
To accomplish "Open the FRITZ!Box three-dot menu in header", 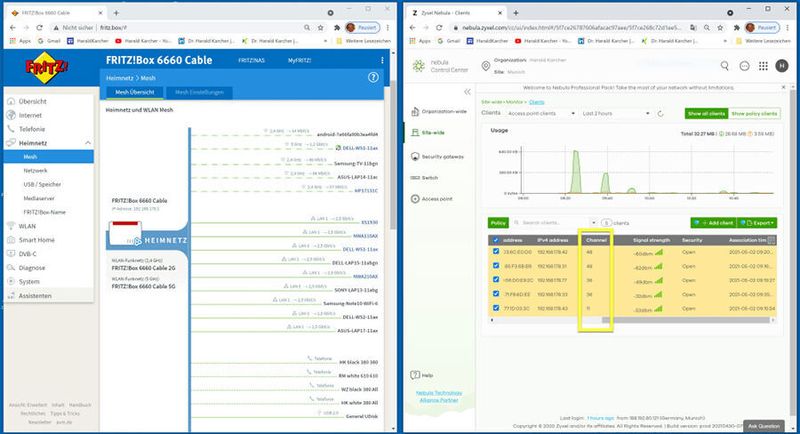I will click(x=382, y=60).
